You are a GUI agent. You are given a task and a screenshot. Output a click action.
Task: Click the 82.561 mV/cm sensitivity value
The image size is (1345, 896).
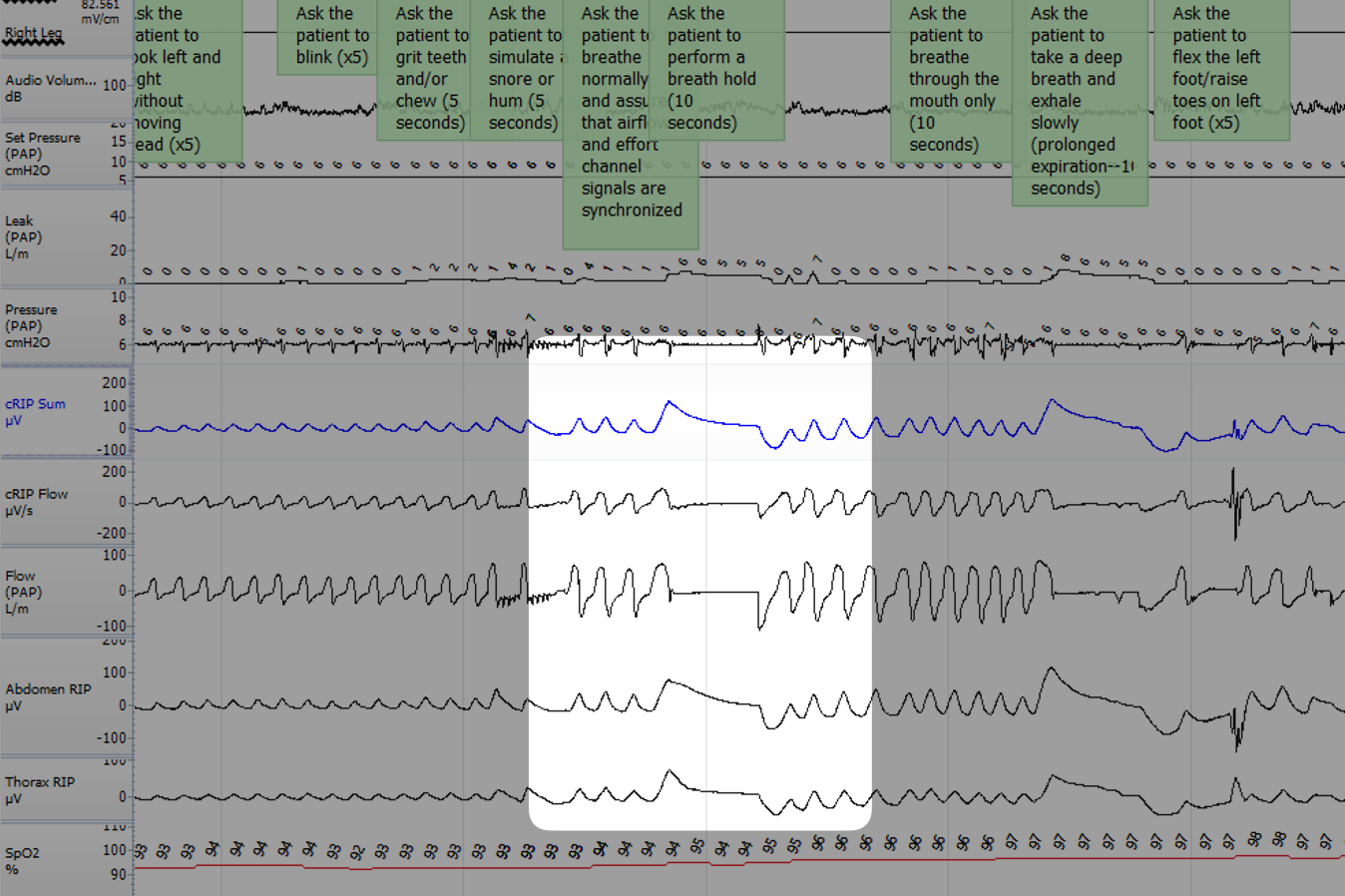click(x=98, y=12)
